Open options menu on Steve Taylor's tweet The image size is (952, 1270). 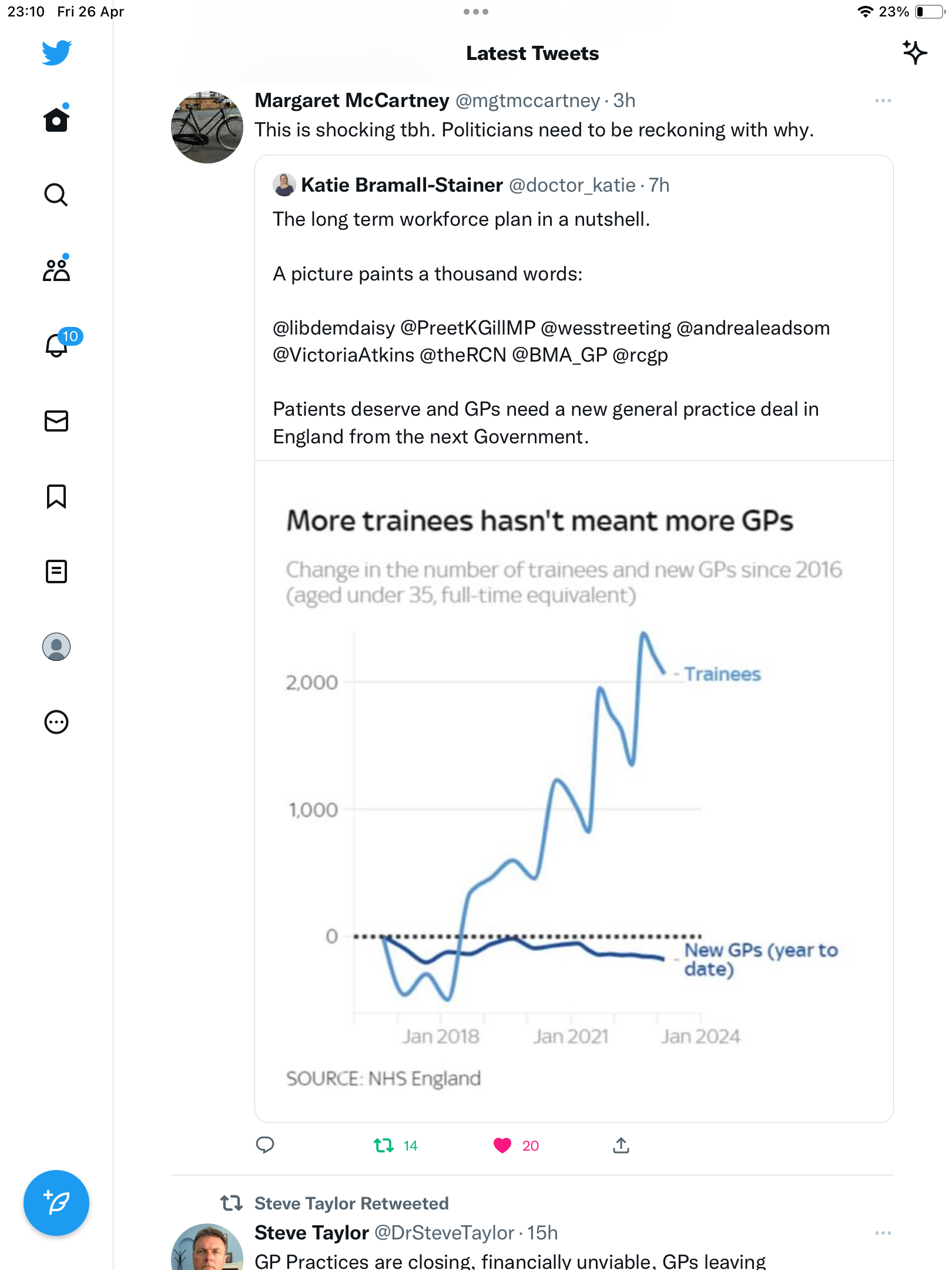(x=883, y=1233)
